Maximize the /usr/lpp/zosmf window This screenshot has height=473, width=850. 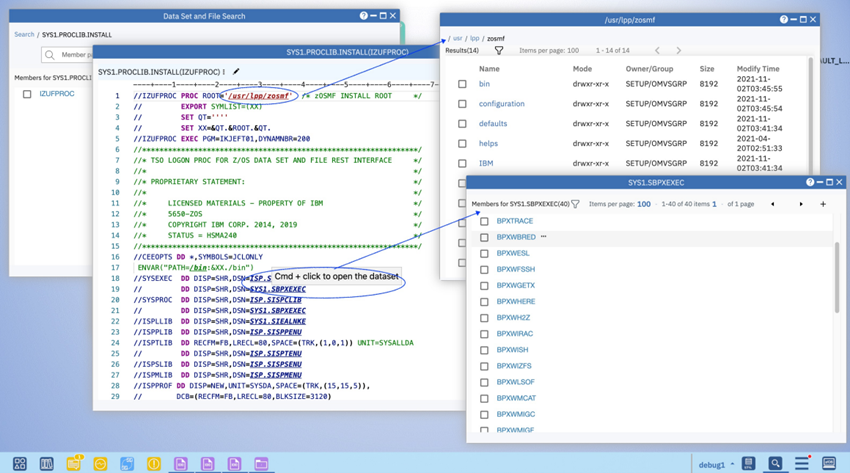(x=803, y=20)
